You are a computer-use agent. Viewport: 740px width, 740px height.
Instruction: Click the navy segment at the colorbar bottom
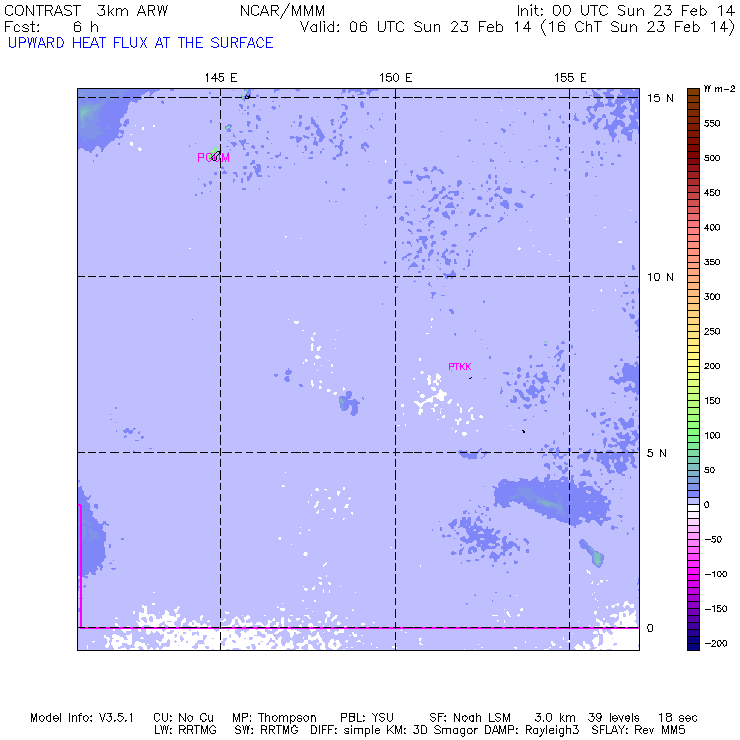(x=693, y=647)
